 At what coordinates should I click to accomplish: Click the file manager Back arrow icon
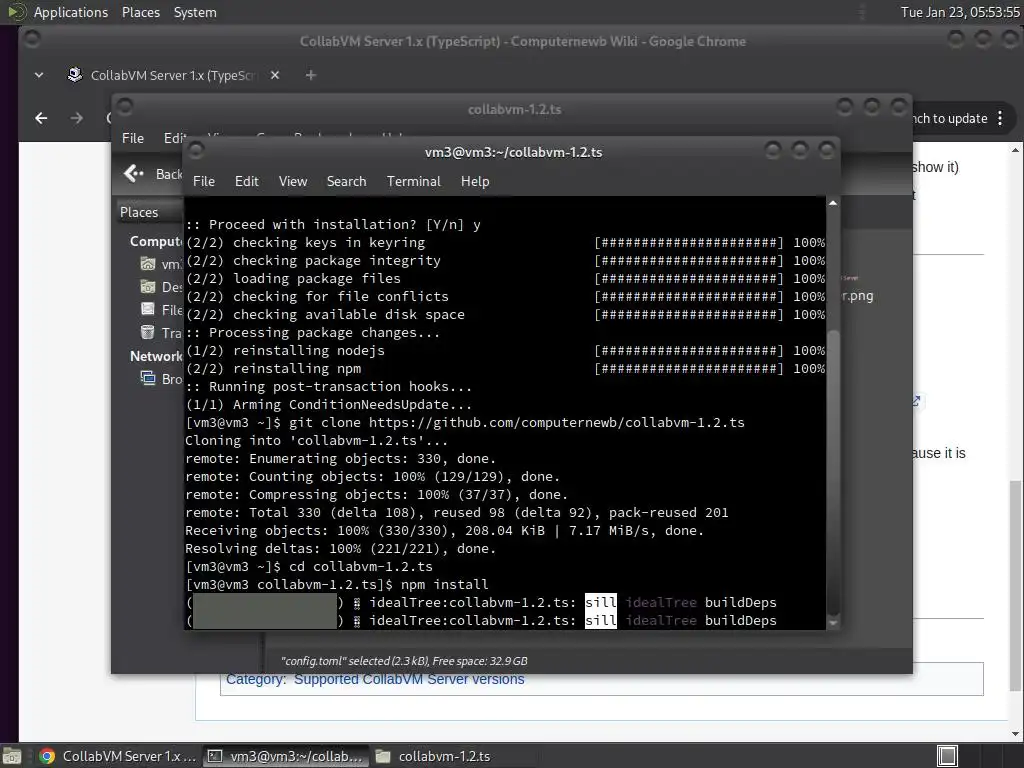[134, 174]
